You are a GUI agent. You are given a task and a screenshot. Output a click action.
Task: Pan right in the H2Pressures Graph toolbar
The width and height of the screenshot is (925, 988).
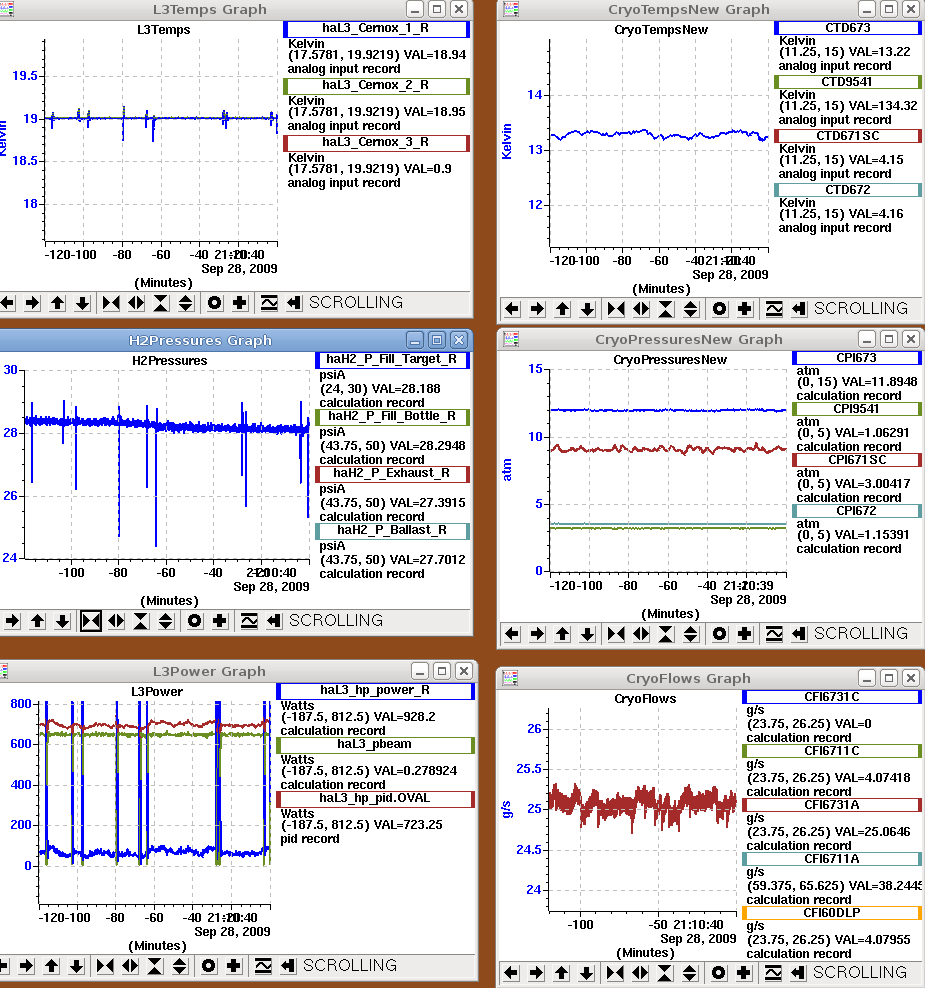coord(12,621)
